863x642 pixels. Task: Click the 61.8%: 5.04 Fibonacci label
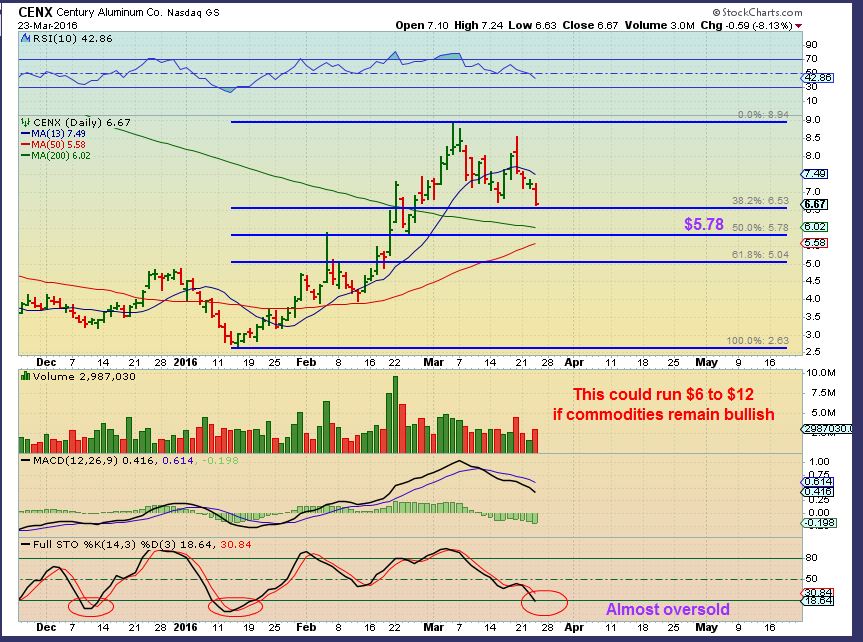[760, 254]
